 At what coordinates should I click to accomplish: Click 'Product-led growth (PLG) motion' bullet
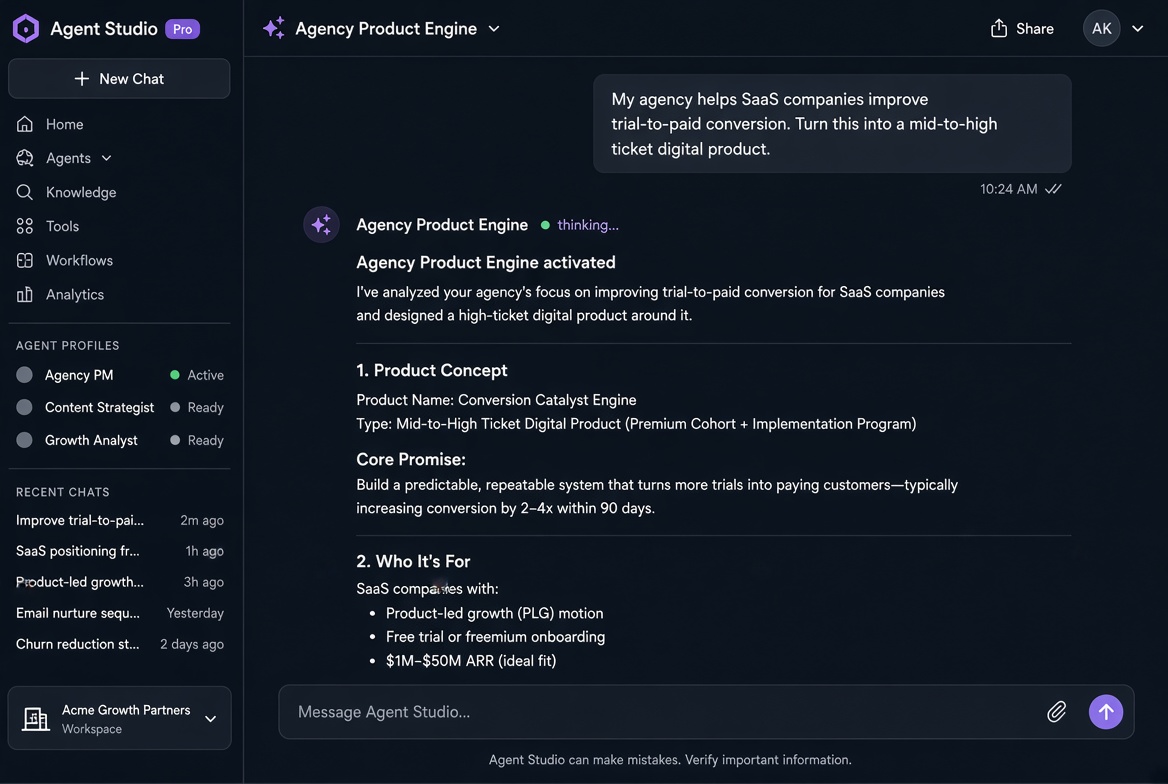(495, 613)
